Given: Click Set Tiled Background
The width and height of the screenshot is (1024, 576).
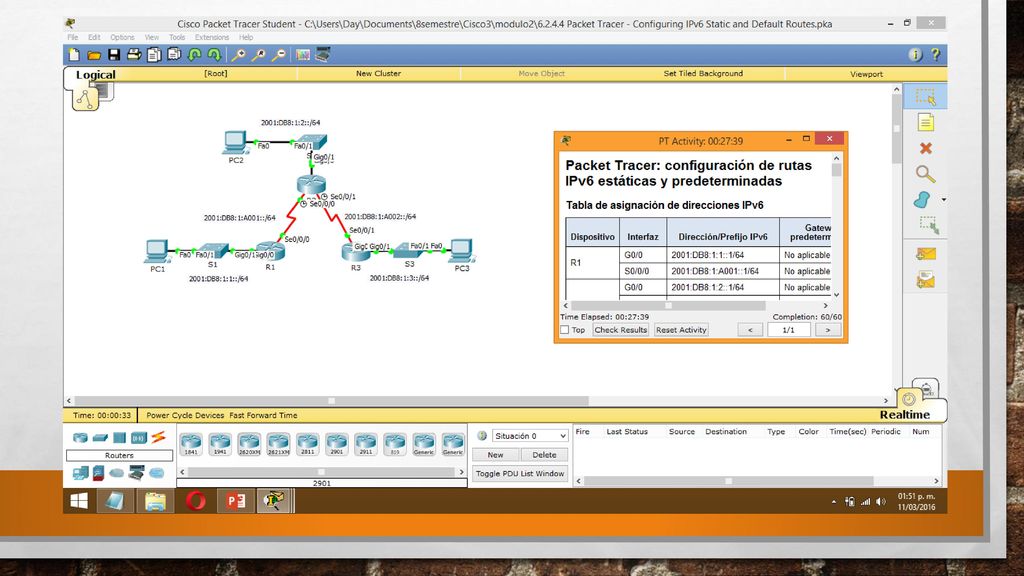Looking at the screenshot, I should [x=703, y=73].
